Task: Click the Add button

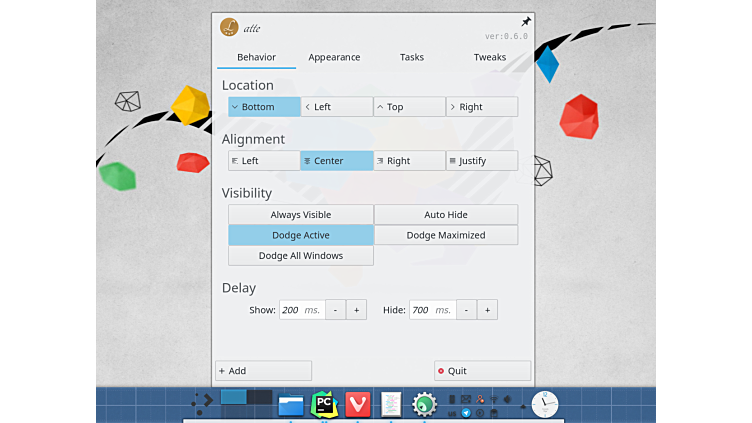Action: click(264, 371)
